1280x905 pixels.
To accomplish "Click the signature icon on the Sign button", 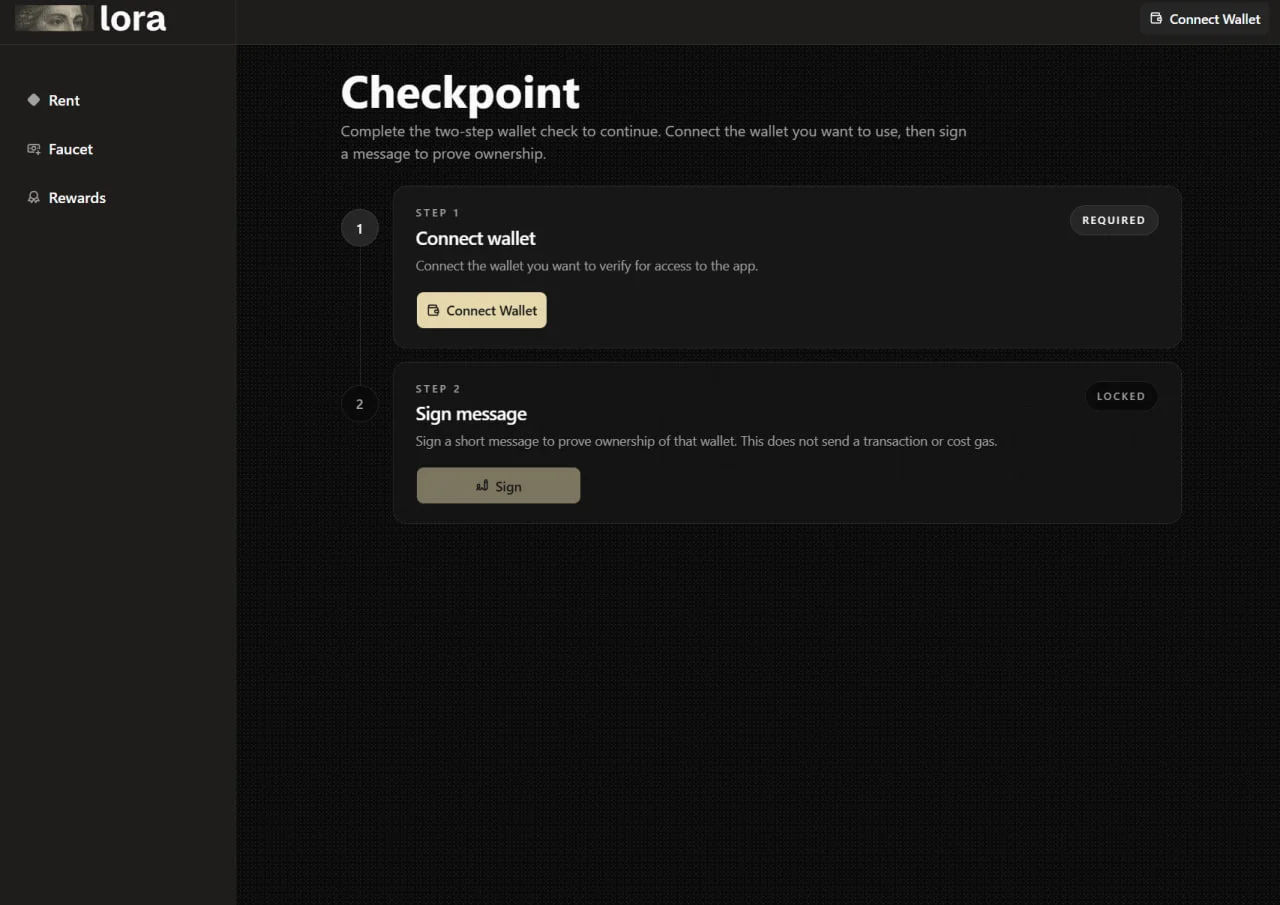I will pyautogui.click(x=482, y=486).
